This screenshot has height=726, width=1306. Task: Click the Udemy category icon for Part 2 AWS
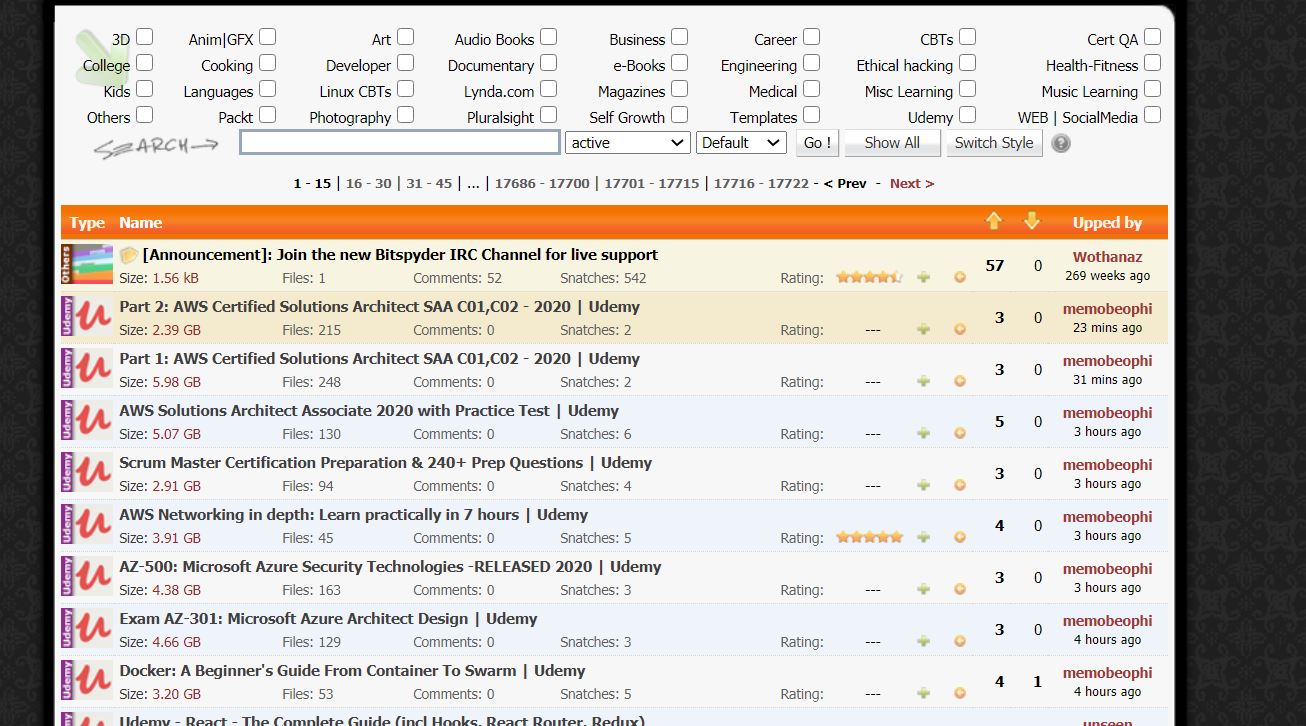[x=87, y=317]
